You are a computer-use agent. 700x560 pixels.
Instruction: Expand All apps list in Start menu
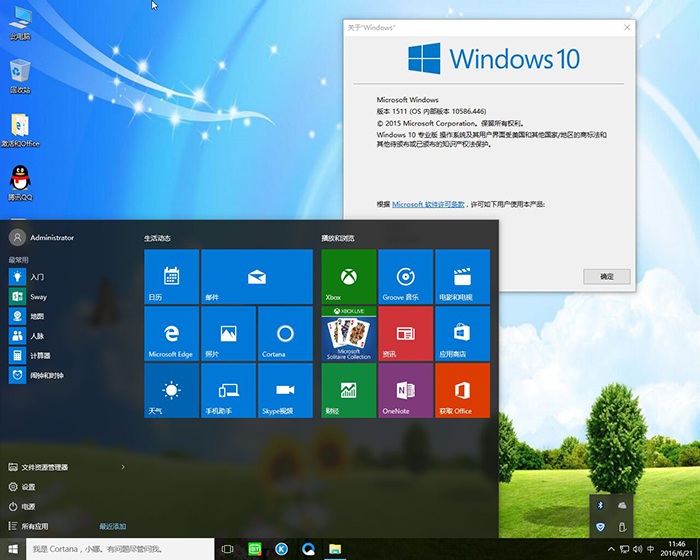pos(35,526)
